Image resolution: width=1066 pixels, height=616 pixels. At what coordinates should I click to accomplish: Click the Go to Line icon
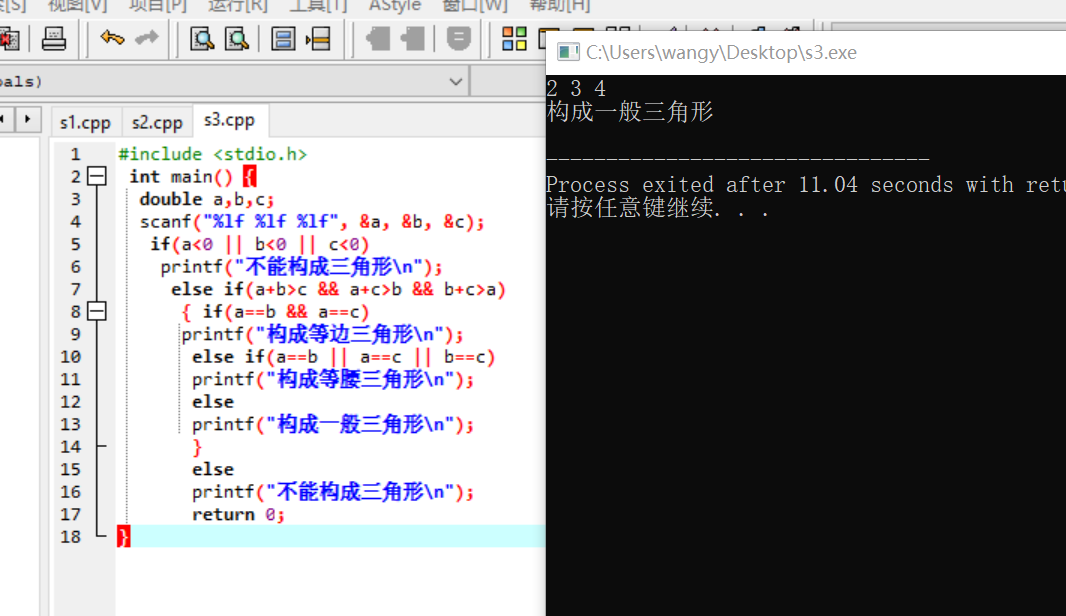[x=317, y=39]
